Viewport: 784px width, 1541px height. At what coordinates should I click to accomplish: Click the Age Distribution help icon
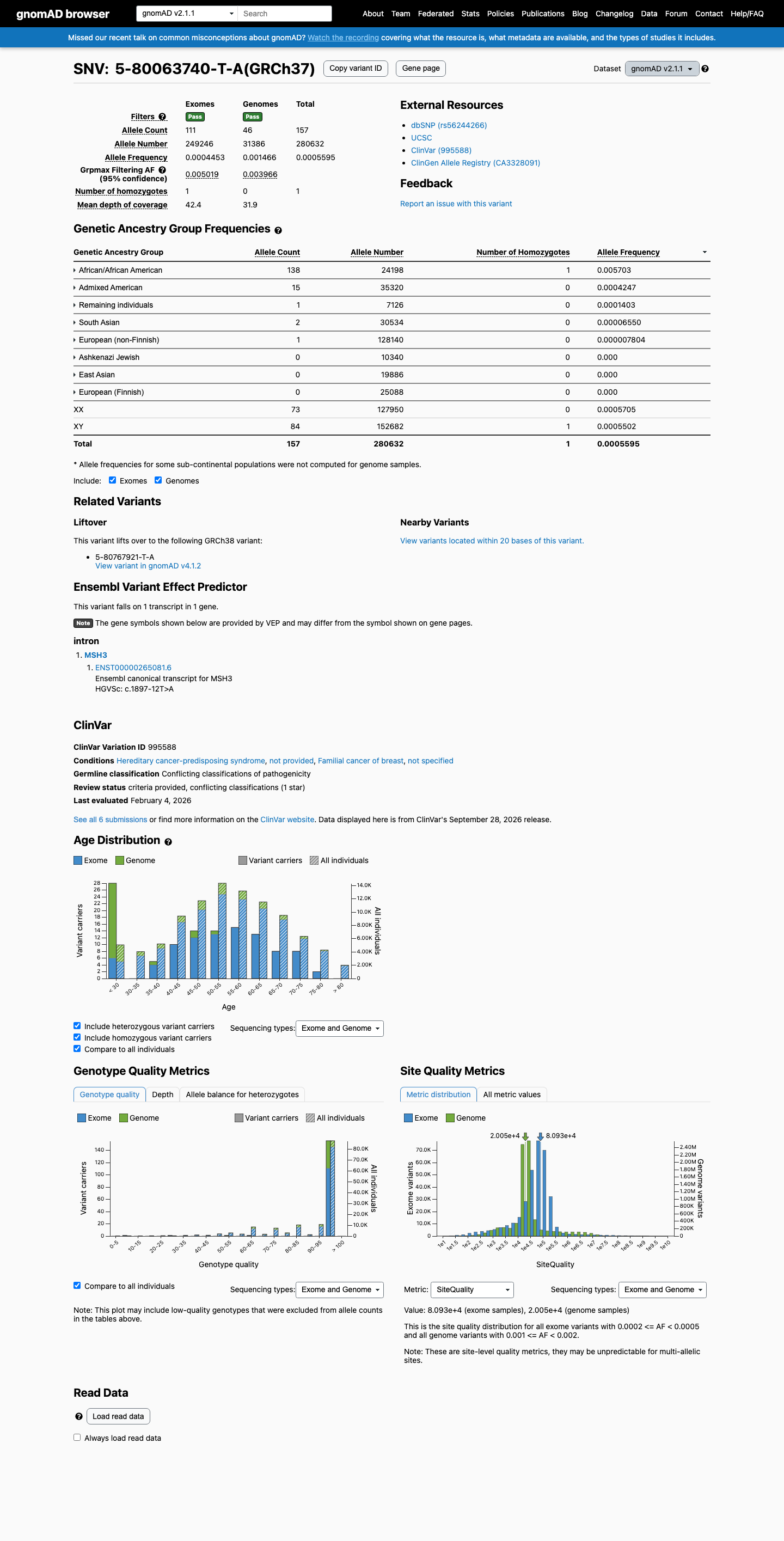pos(168,842)
